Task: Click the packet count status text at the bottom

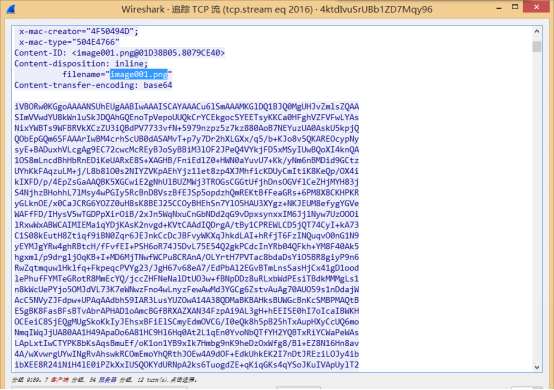Action: (x=104, y=380)
